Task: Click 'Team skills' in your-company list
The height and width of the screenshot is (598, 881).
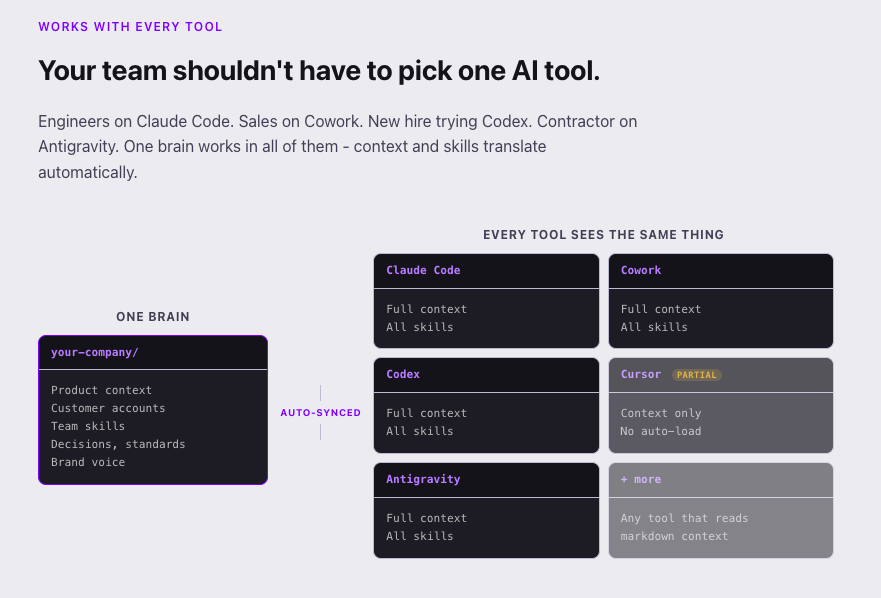Action: click(88, 426)
